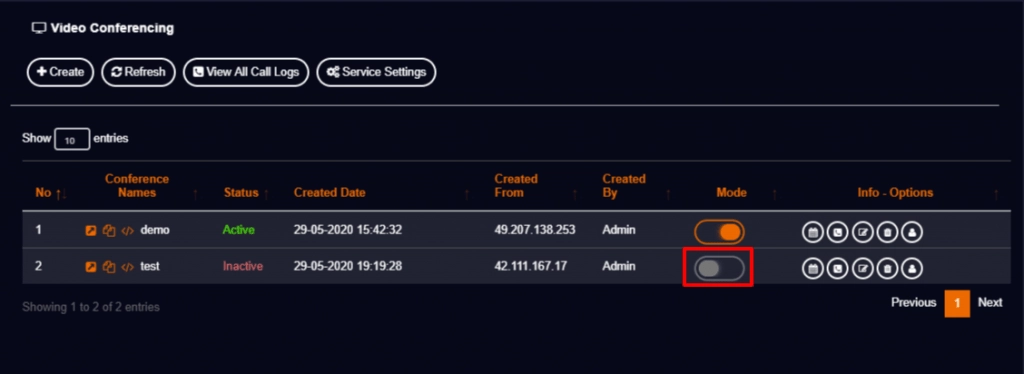Click the 'Inactive' status text
Viewport: 1024px width, 374px height.
[x=243, y=266]
